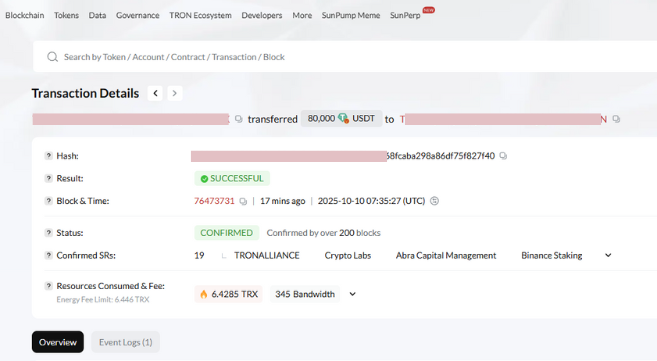Open block 76473731 link
The image size is (657, 361).
pos(214,201)
